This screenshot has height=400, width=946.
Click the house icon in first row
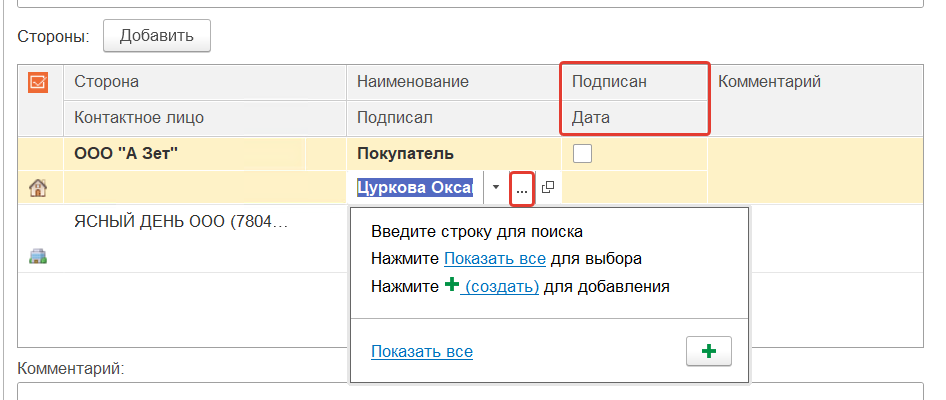click(x=38, y=187)
